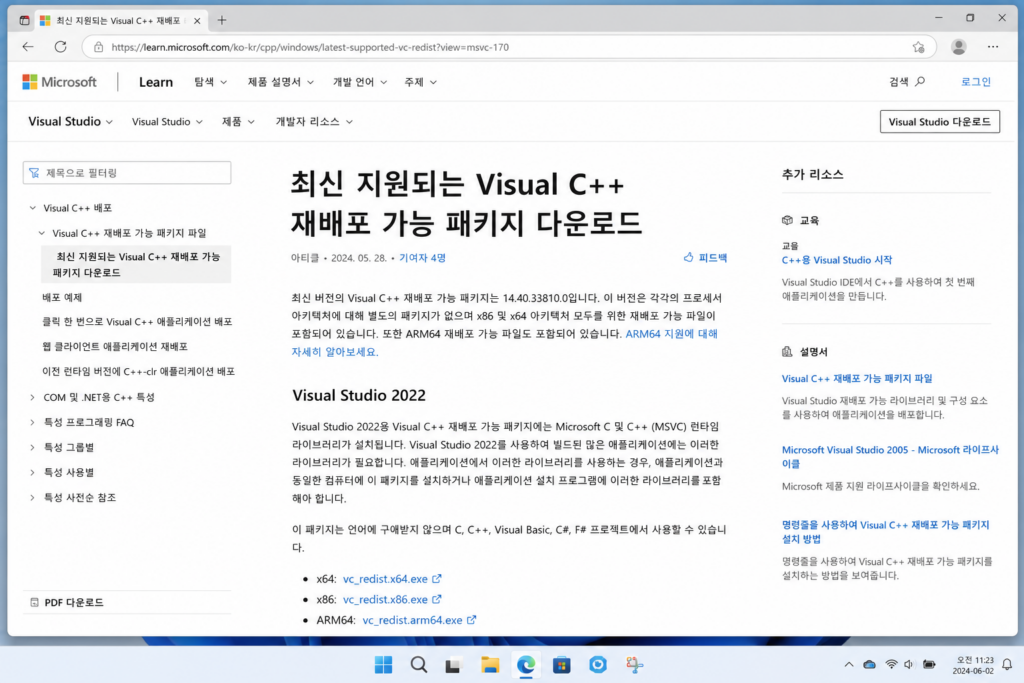Click the volume speaker tray icon
Viewport: 1024px width, 683px height.
pyautogui.click(x=908, y=665)
